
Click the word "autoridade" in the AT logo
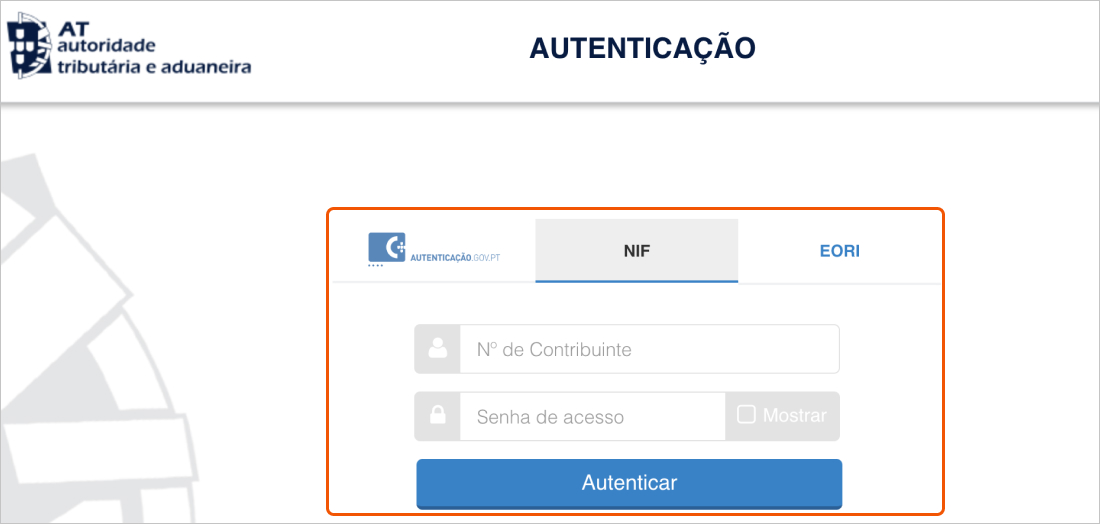(x=107, y=47)
